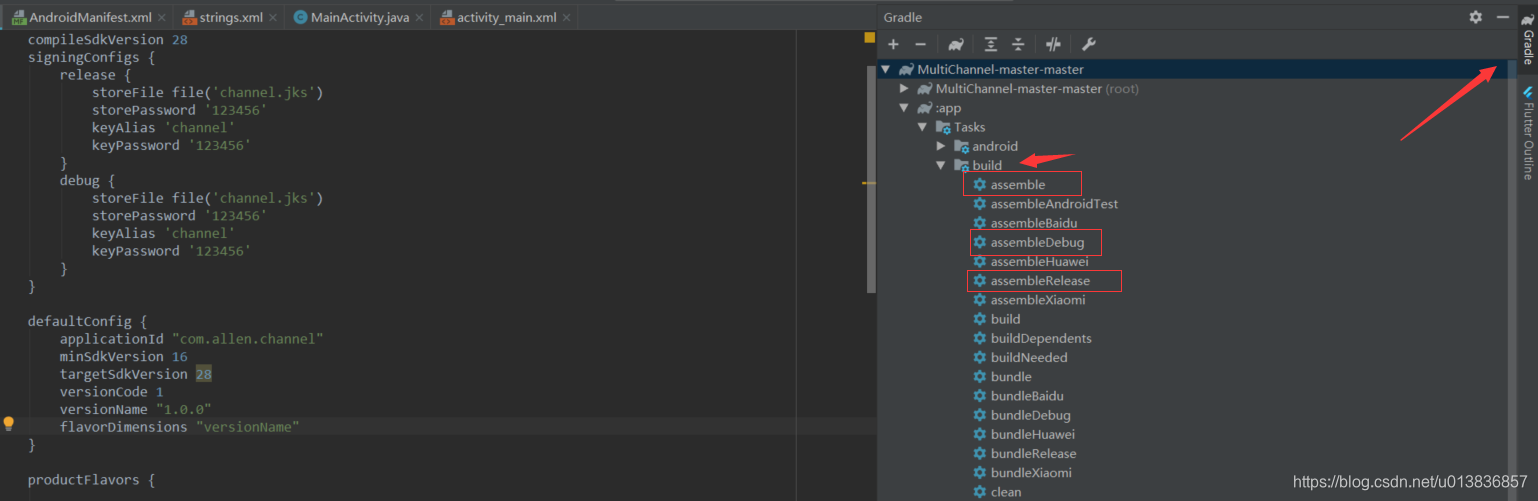Detach the Gradle project using the minus icon
The height and width of the screenshot is (501, 1538).
coord(920,44)
